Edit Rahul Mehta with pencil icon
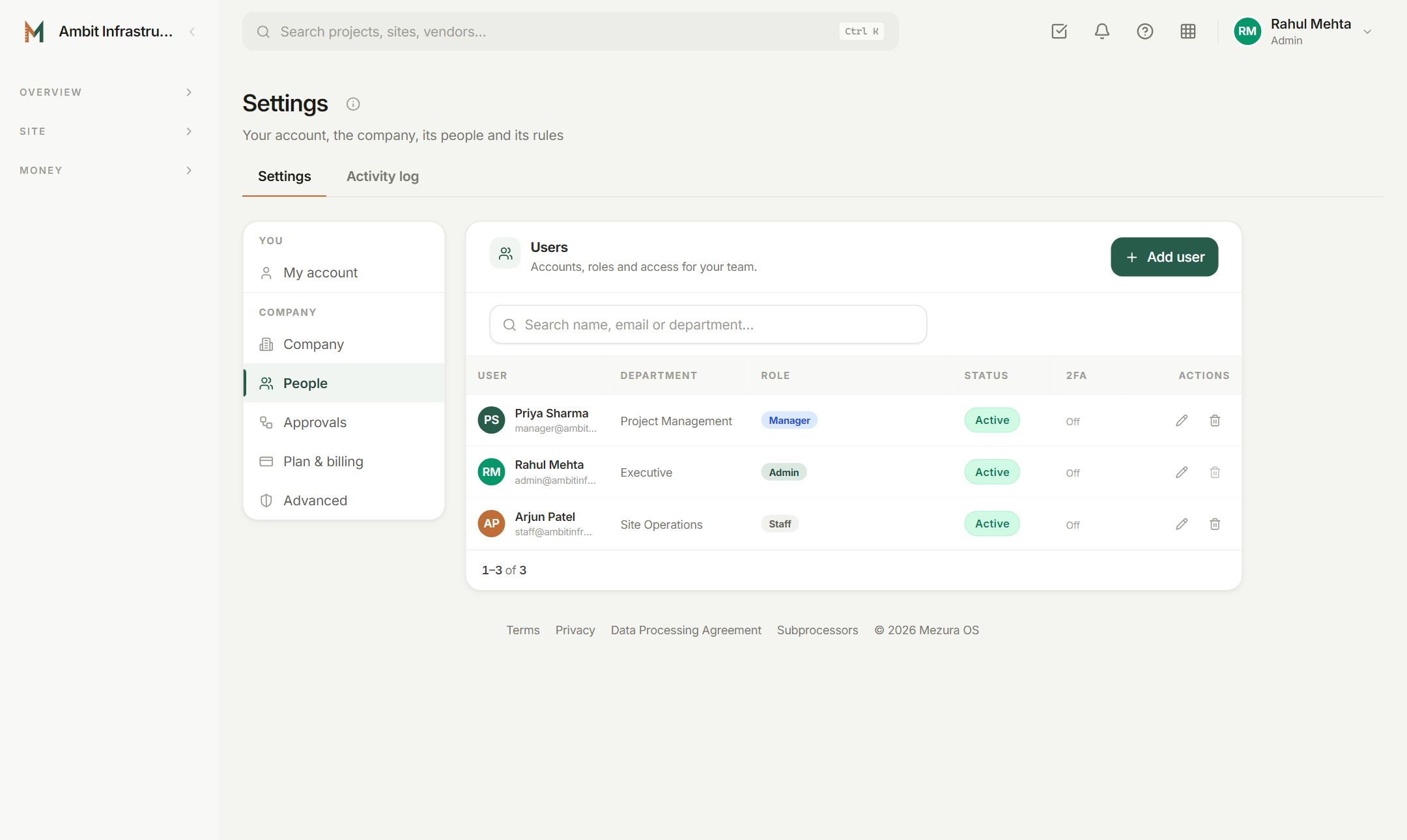This screenshot has width=1407, height=840. click(1182, 472)
